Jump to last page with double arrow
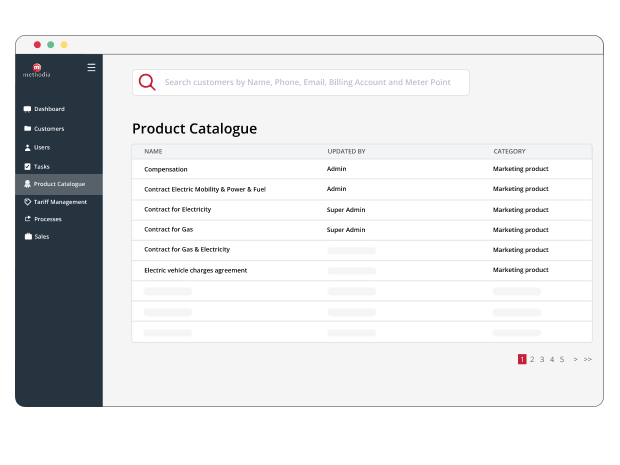 (x=588, y=359)
